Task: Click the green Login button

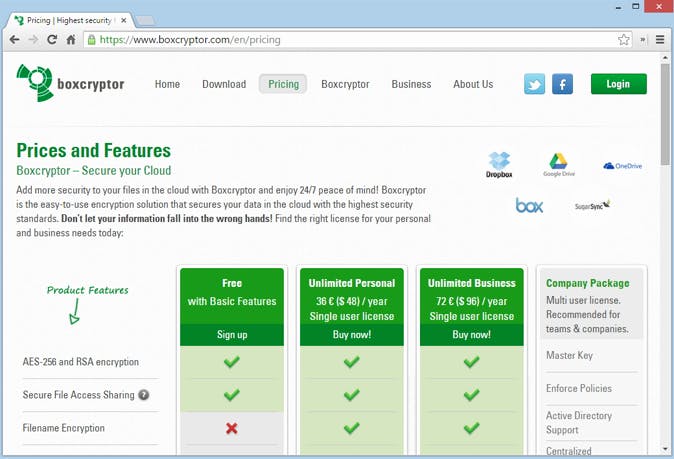Action: [x=619, y=84]
